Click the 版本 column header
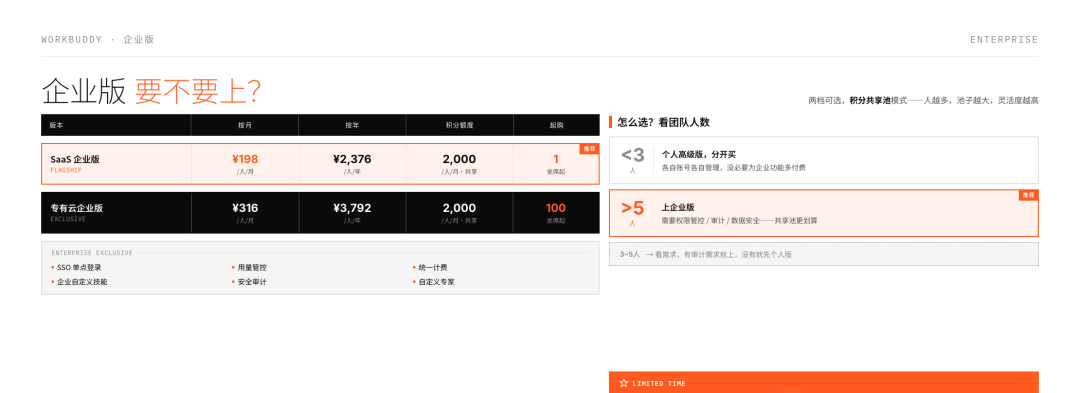Viewport: 1080px width, 393px height. 56,125
